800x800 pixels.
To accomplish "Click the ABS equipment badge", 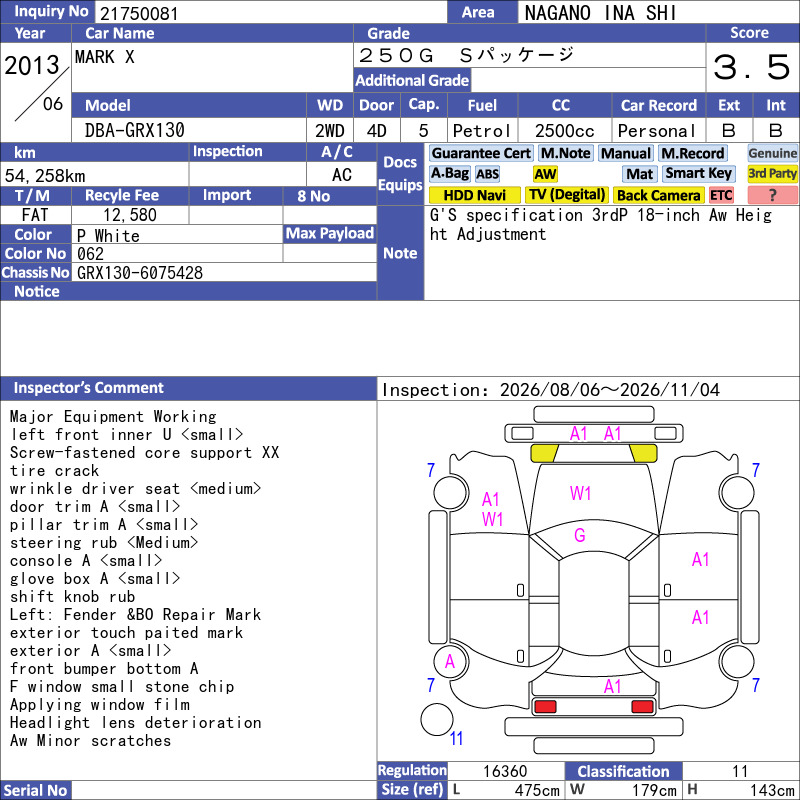I will [487, 174].
